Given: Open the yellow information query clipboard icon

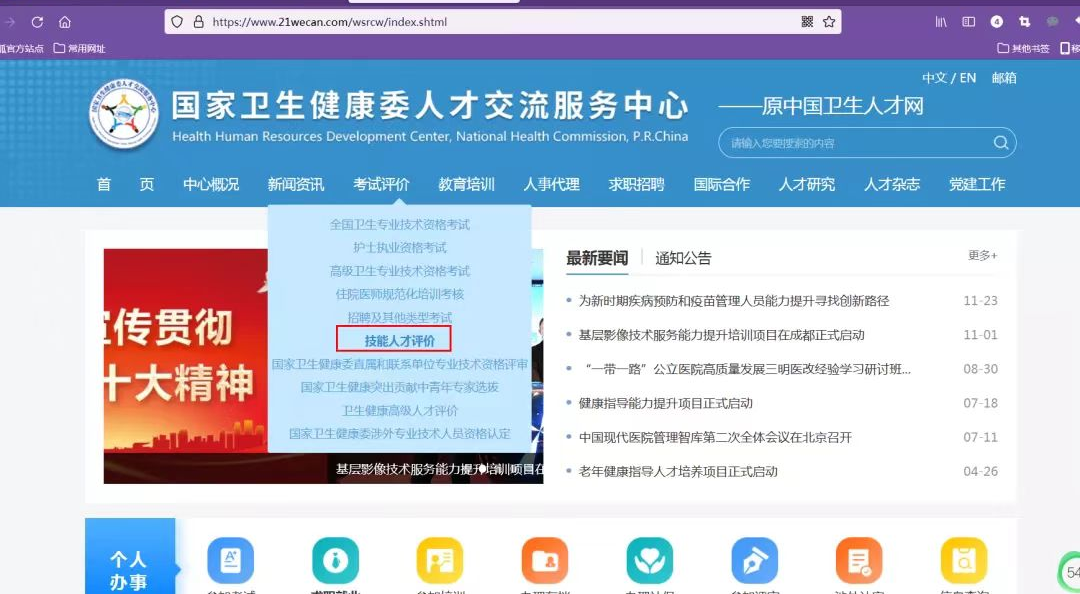Looking at the screenshot, I should click(x=964, y=560).
